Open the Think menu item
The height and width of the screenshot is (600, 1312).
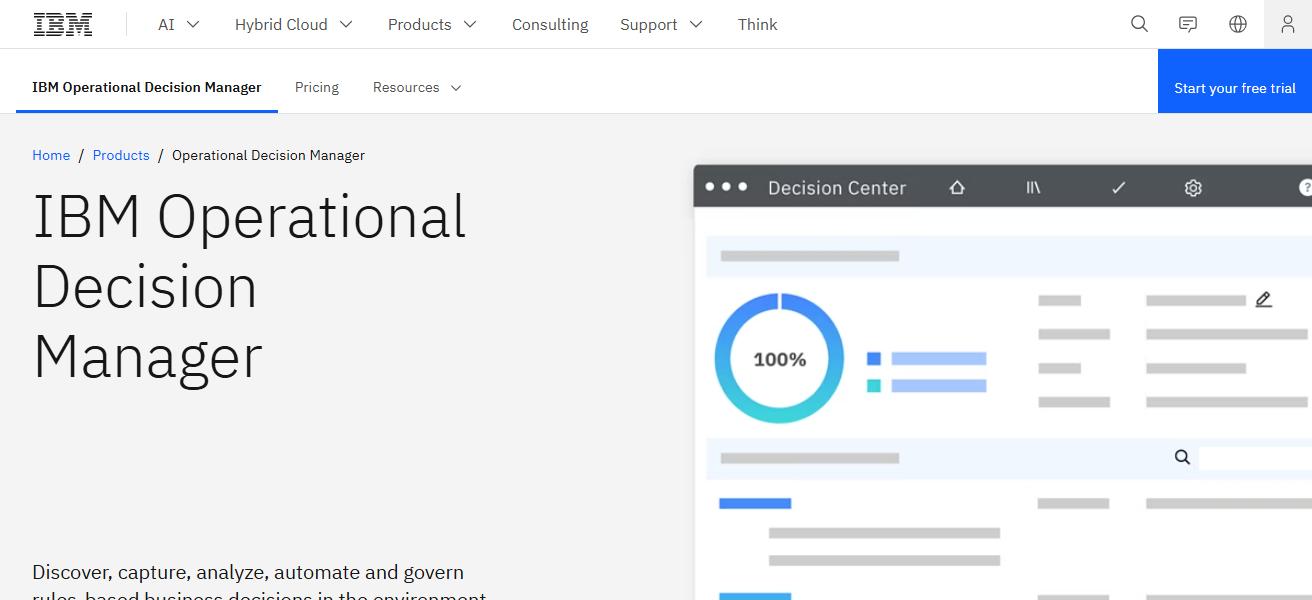(757, 24)
